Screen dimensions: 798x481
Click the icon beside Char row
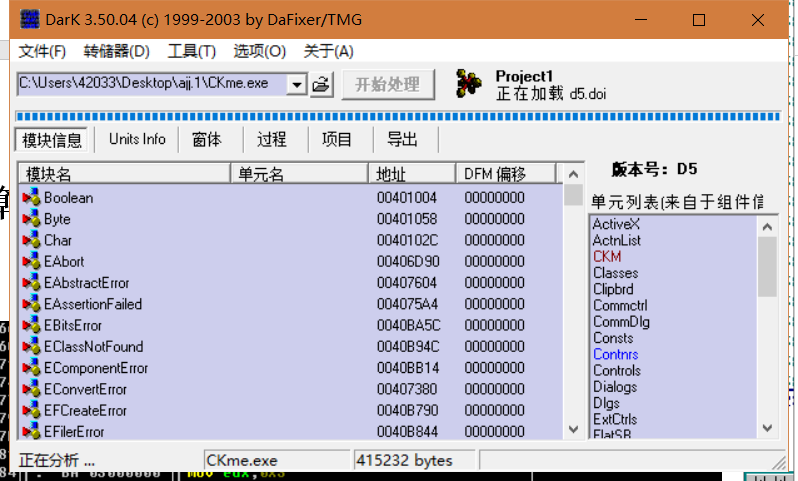tap(31, 240)
